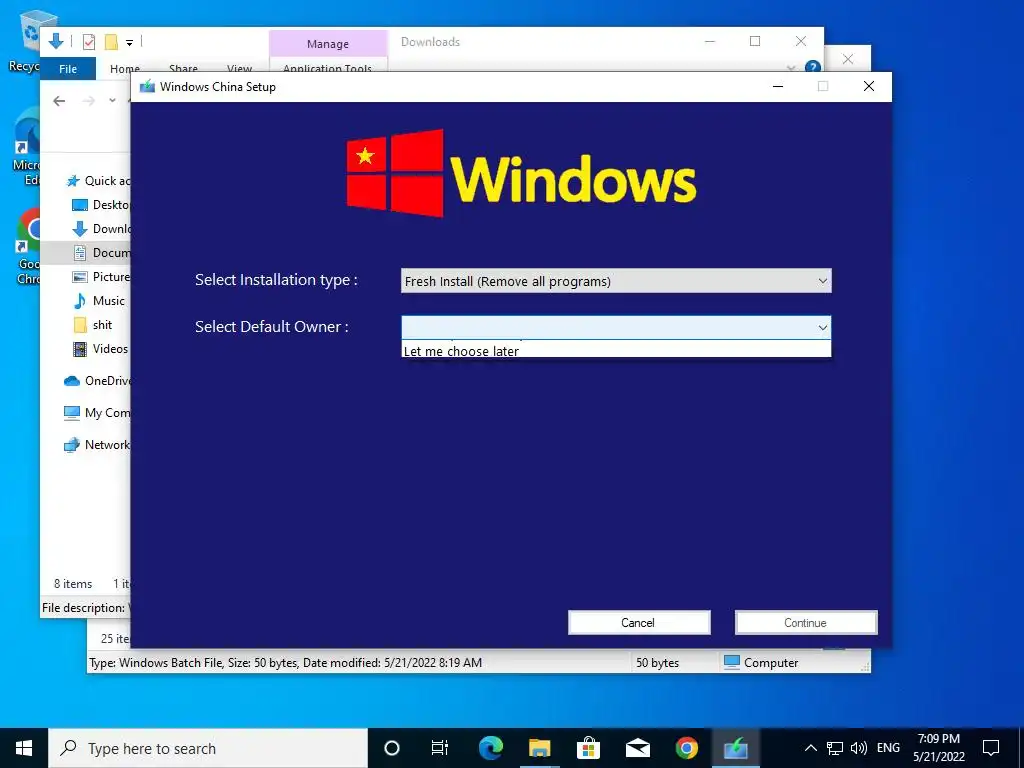
Task: Open the Home ribbon tab in Explorer
Action: click(x=125, y=68)
